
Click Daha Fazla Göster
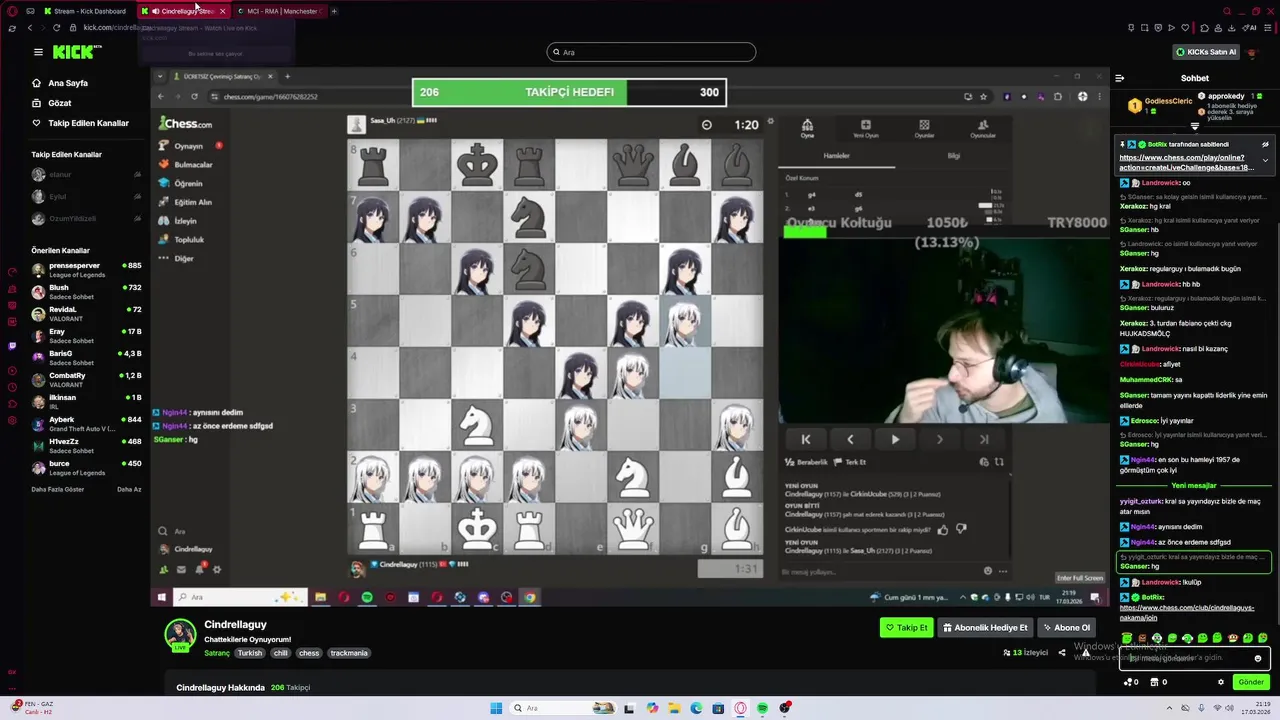58,489
